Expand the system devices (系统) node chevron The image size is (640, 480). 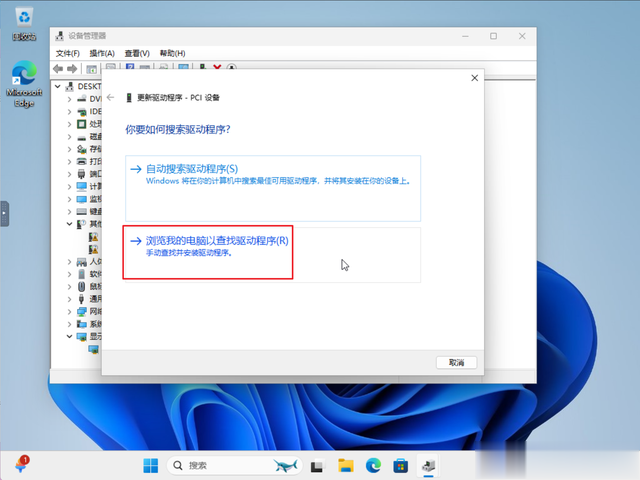(69, 324)
